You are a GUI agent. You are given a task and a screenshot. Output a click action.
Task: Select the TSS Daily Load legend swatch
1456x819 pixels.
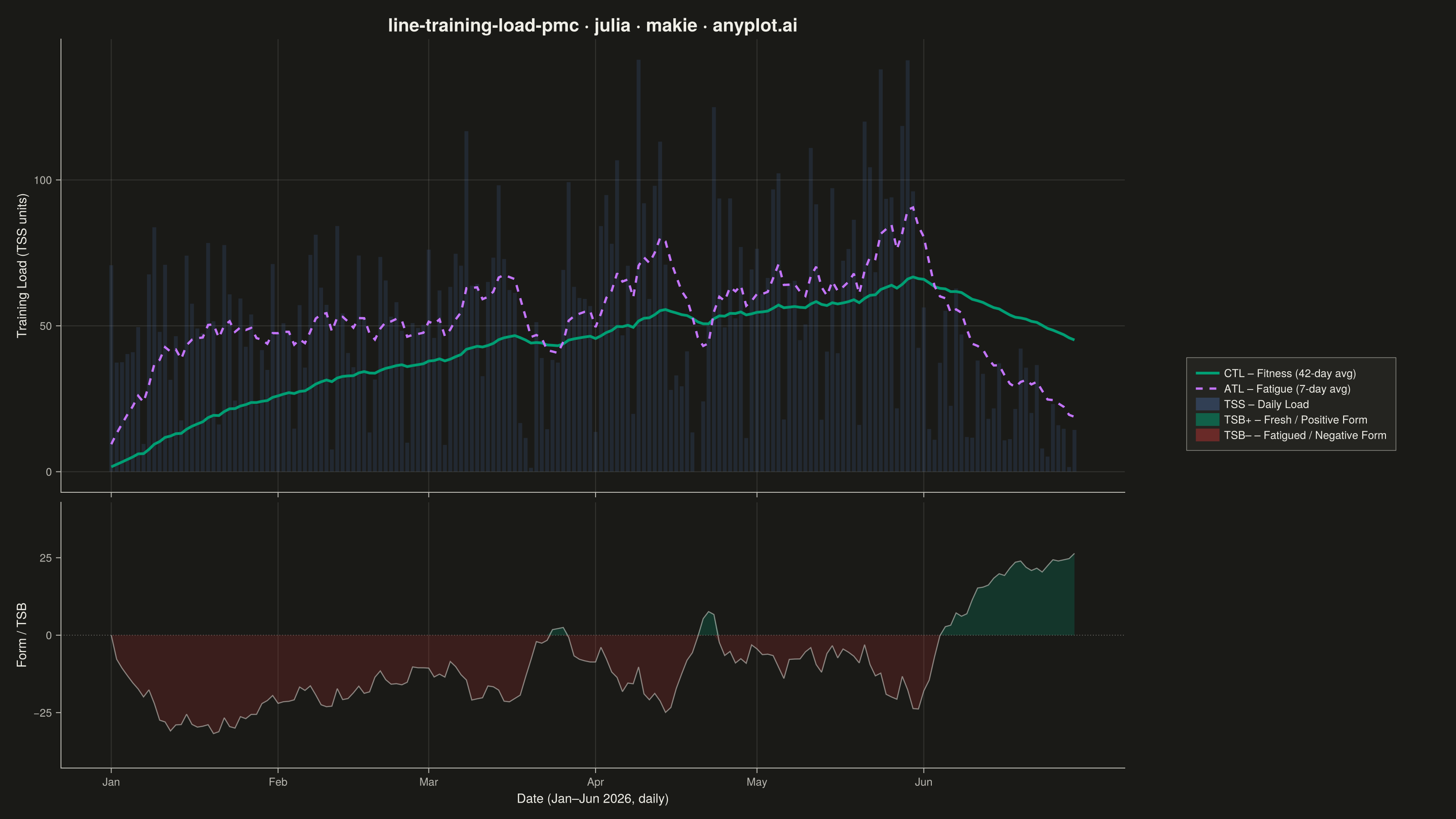[x=1207, y=404]
